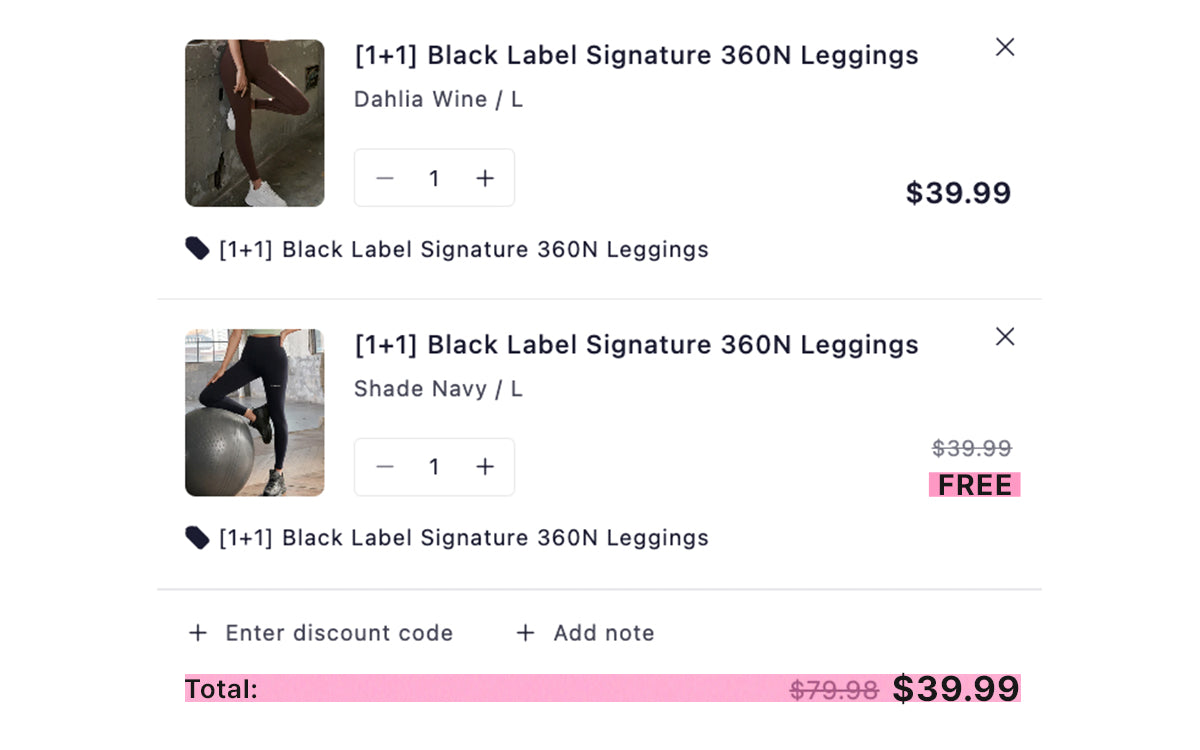Click the promotion label under Shade Navy item
This screenshot has width=1200, height=750.
click(x=464, y=538)
